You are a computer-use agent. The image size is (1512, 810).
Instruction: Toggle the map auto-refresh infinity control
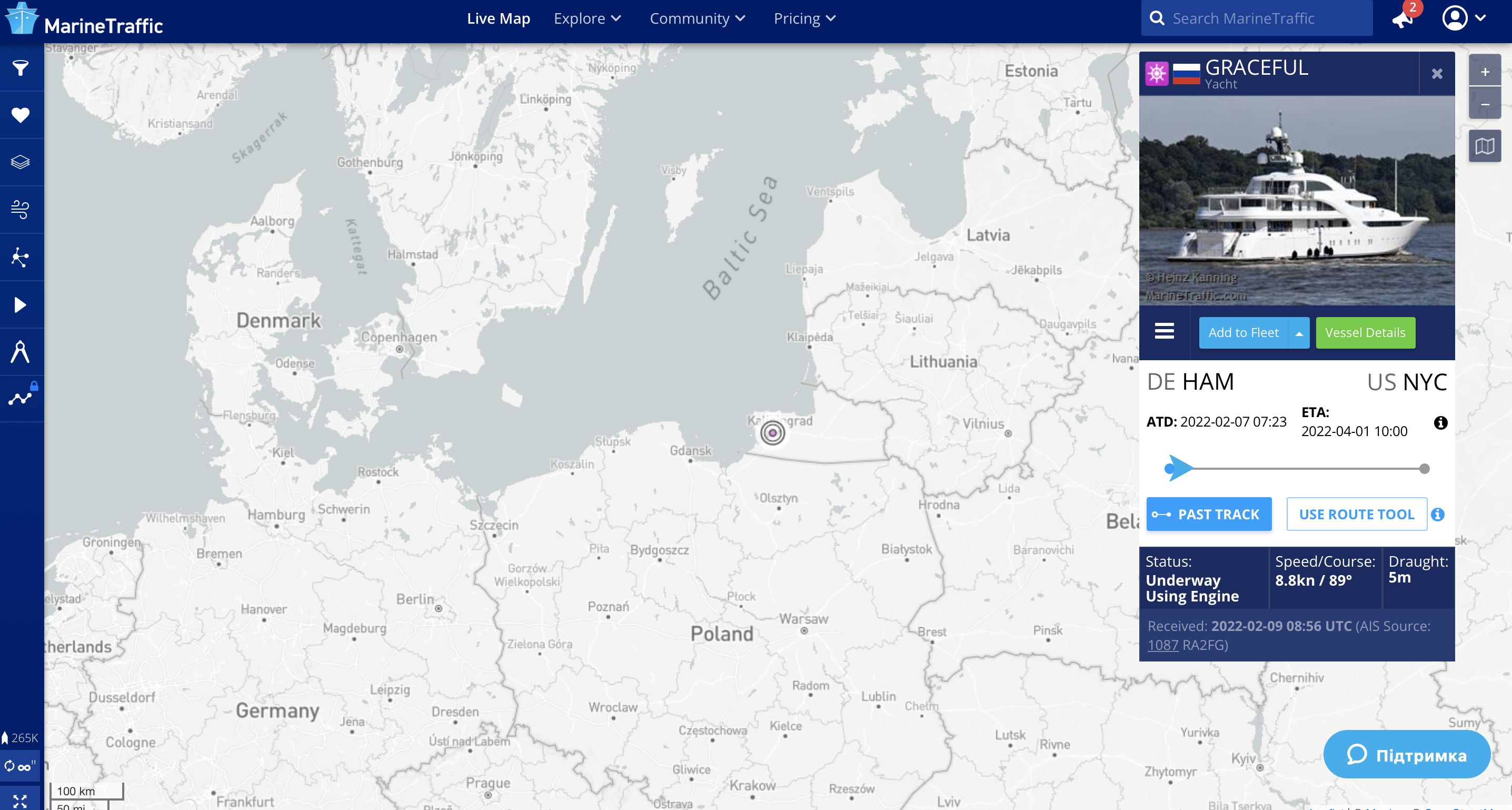(19, 766)
